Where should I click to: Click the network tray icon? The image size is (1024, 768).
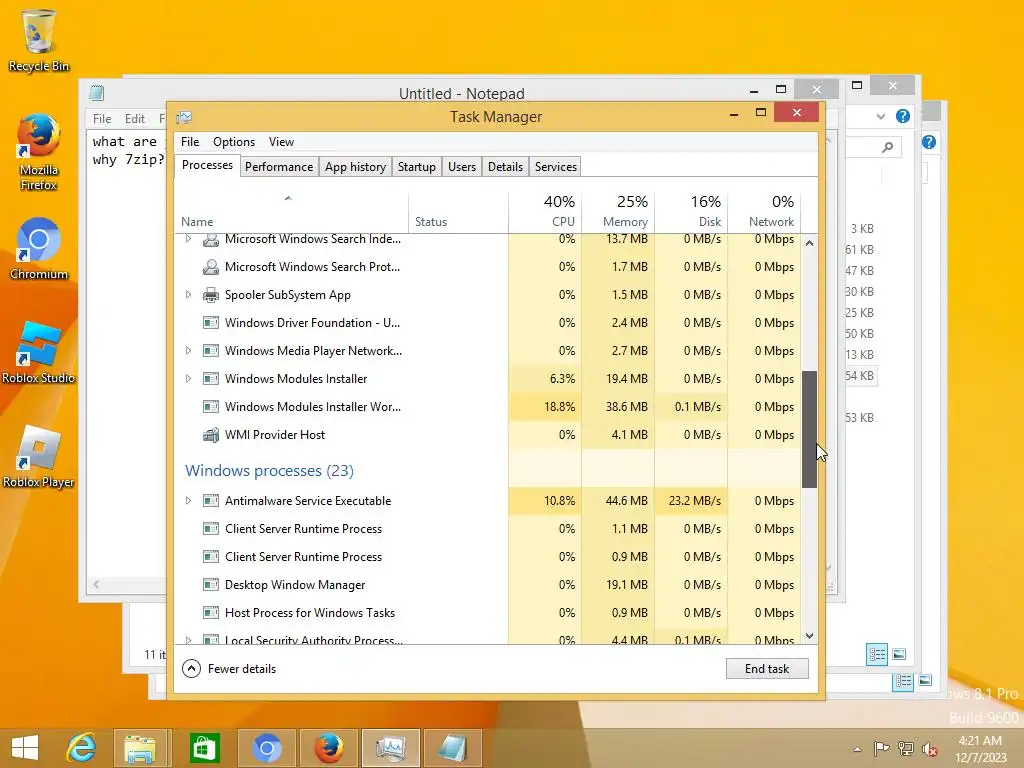pyautogui.click(x=906, y=749)
